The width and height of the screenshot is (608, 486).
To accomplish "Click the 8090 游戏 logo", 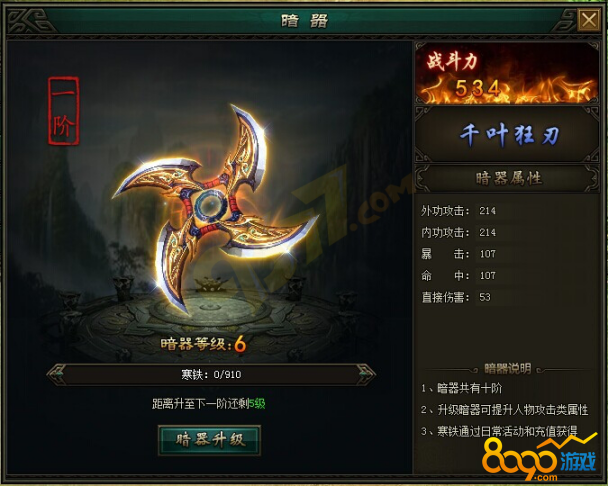I will [539, 458].
